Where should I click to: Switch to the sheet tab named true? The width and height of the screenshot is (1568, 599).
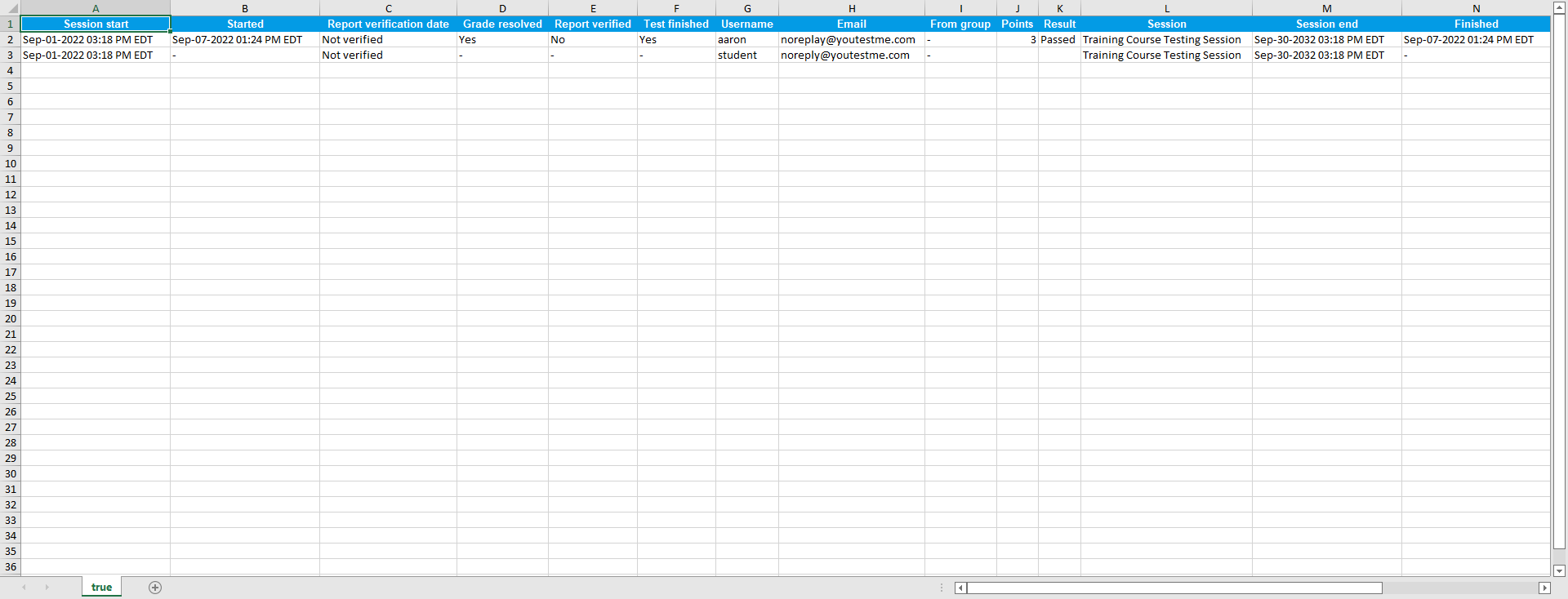pos(102,588)
